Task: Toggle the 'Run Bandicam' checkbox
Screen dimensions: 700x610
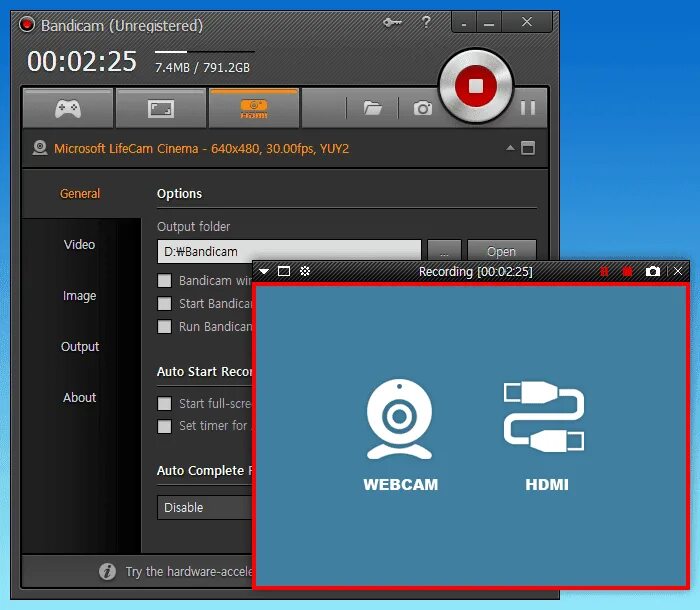Action: [x=164, y=326]
